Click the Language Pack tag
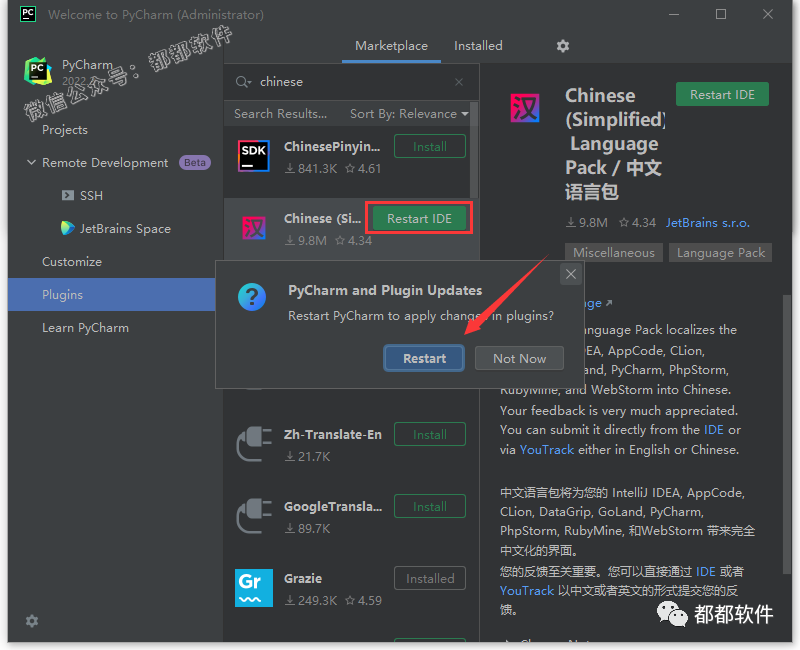Viewport: 800px width, 650px height. click(720, 253)
